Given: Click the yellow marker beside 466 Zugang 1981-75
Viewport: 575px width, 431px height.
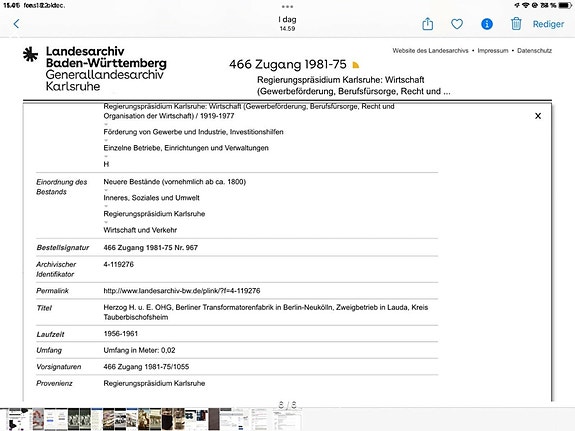Looking at the screenshot, I should pos(355,65).
